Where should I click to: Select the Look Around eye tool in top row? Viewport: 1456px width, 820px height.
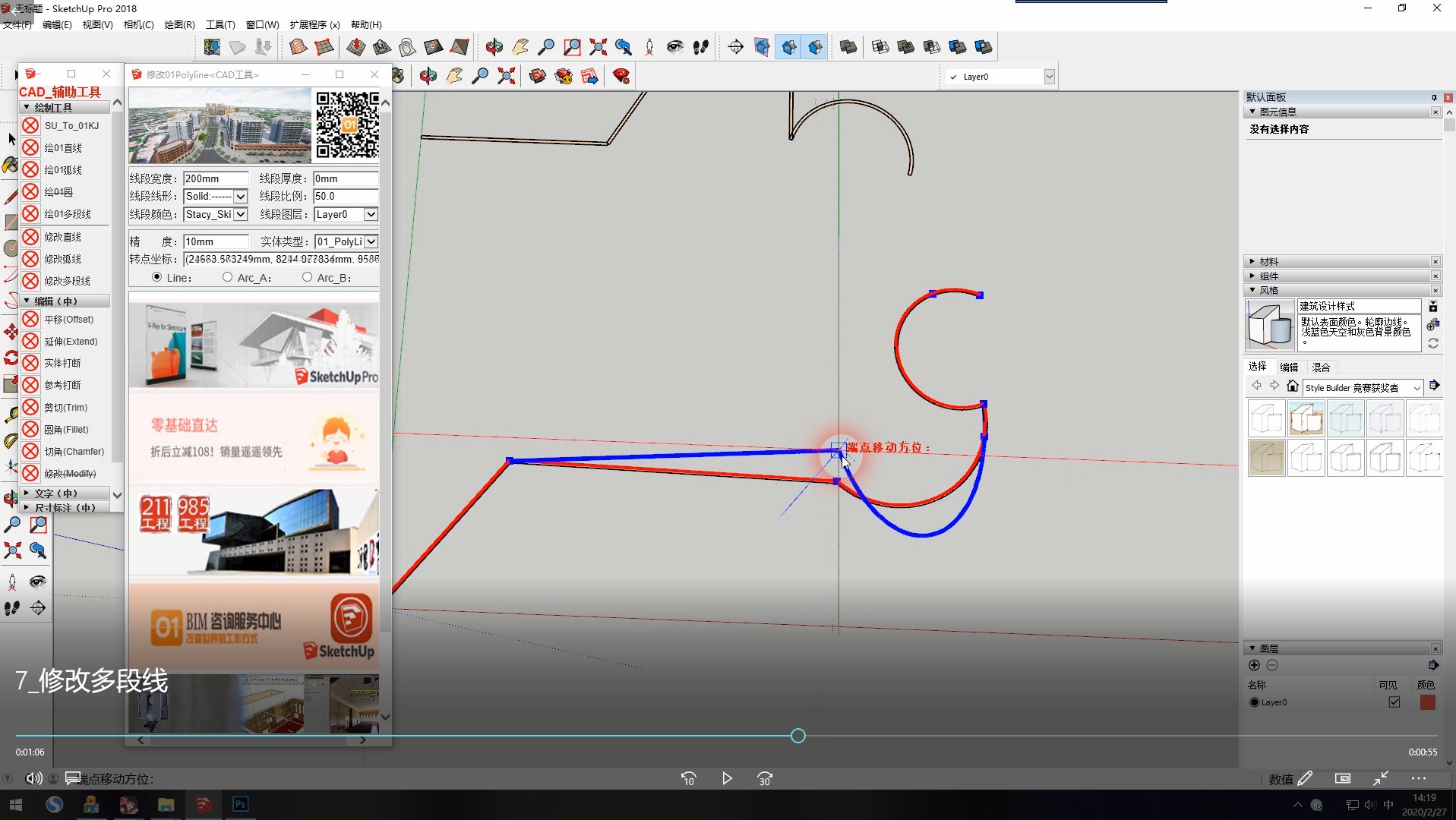(x=674, y=47)
